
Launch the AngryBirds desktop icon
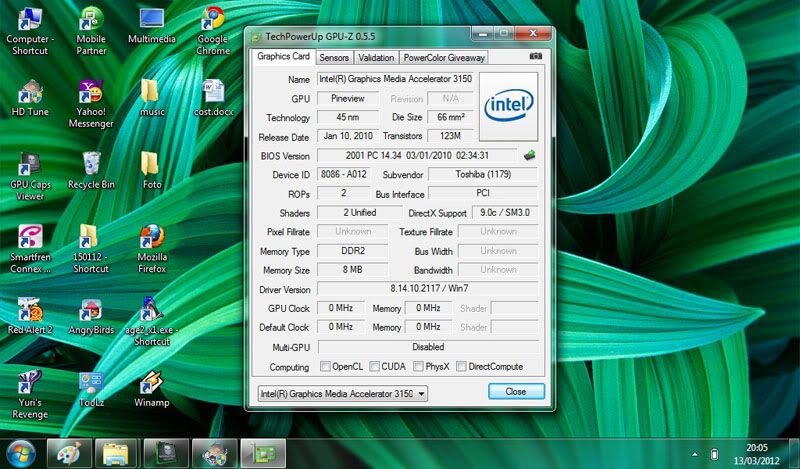[91, 316]
